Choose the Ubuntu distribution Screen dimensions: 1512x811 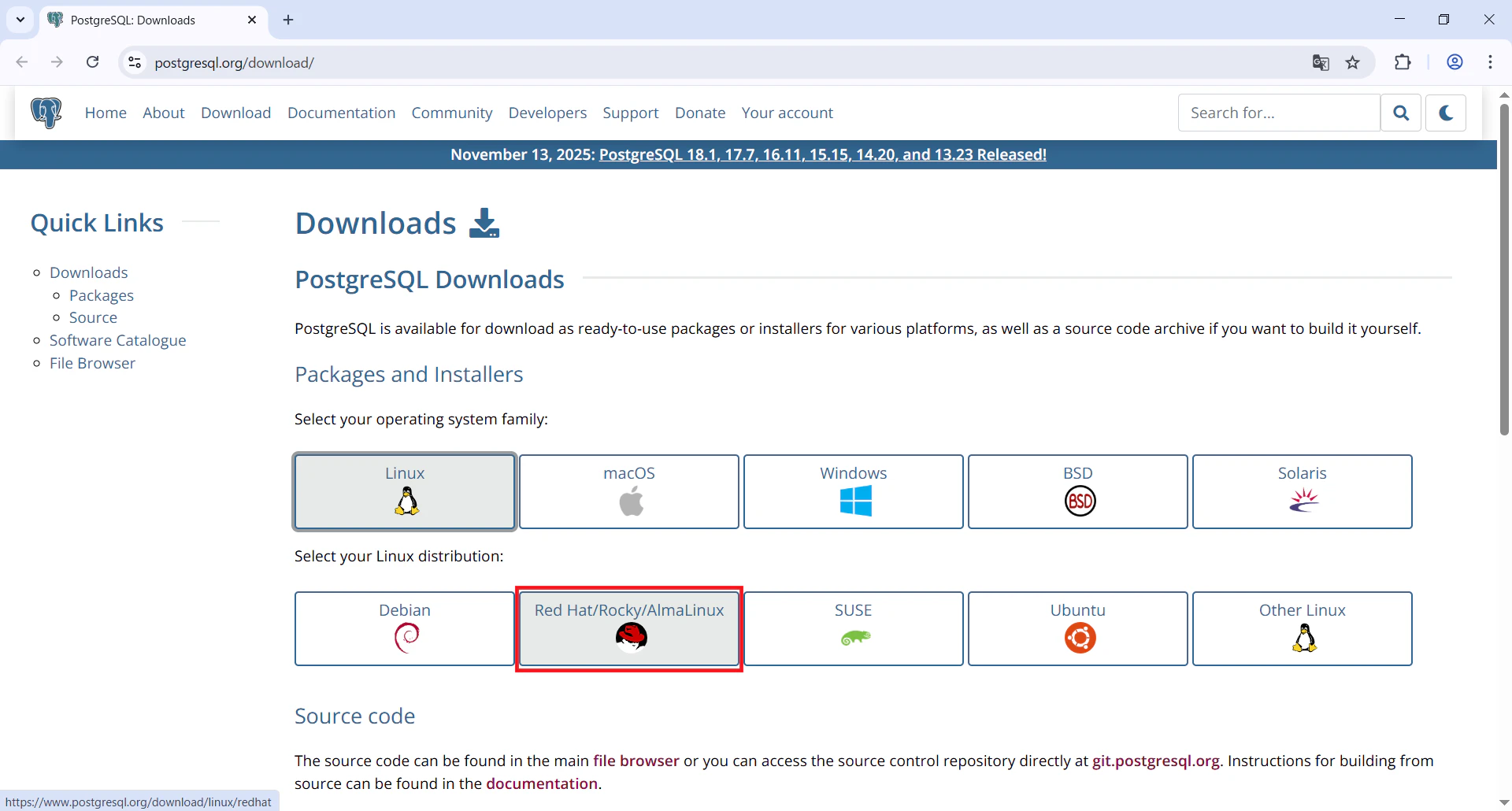coord(1078,628)
